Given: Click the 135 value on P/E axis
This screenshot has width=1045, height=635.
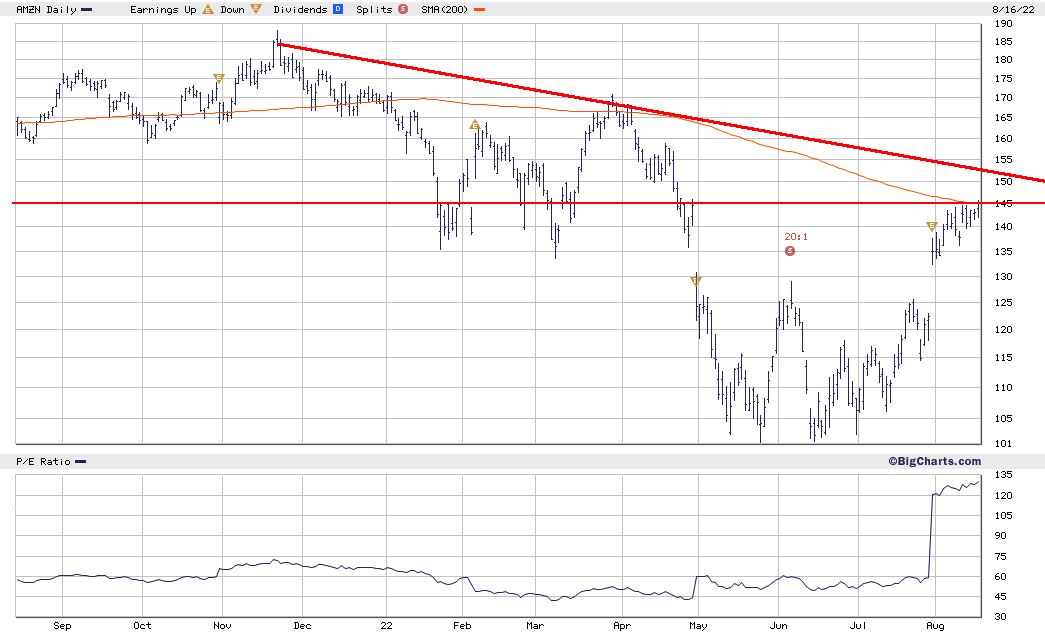Looking at the screenshot, I should tap(1003, 474).
